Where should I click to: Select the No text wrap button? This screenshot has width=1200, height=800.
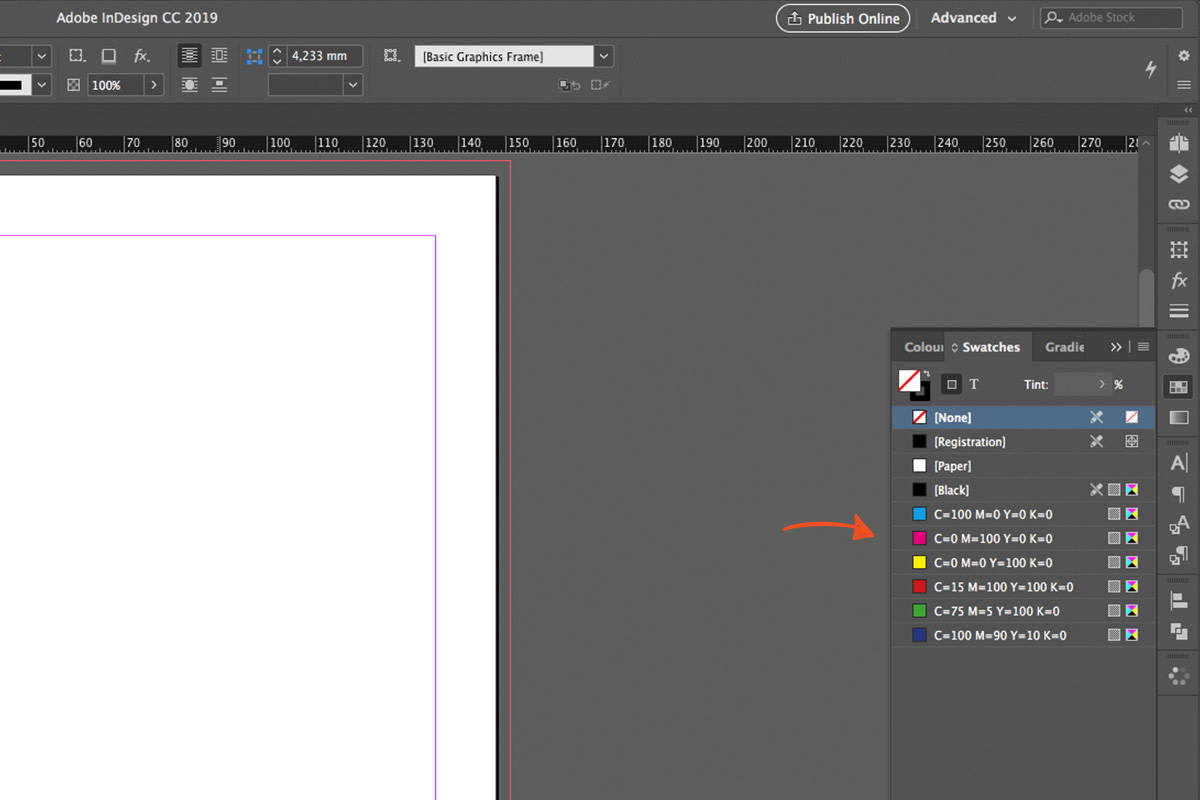[190, 56]
